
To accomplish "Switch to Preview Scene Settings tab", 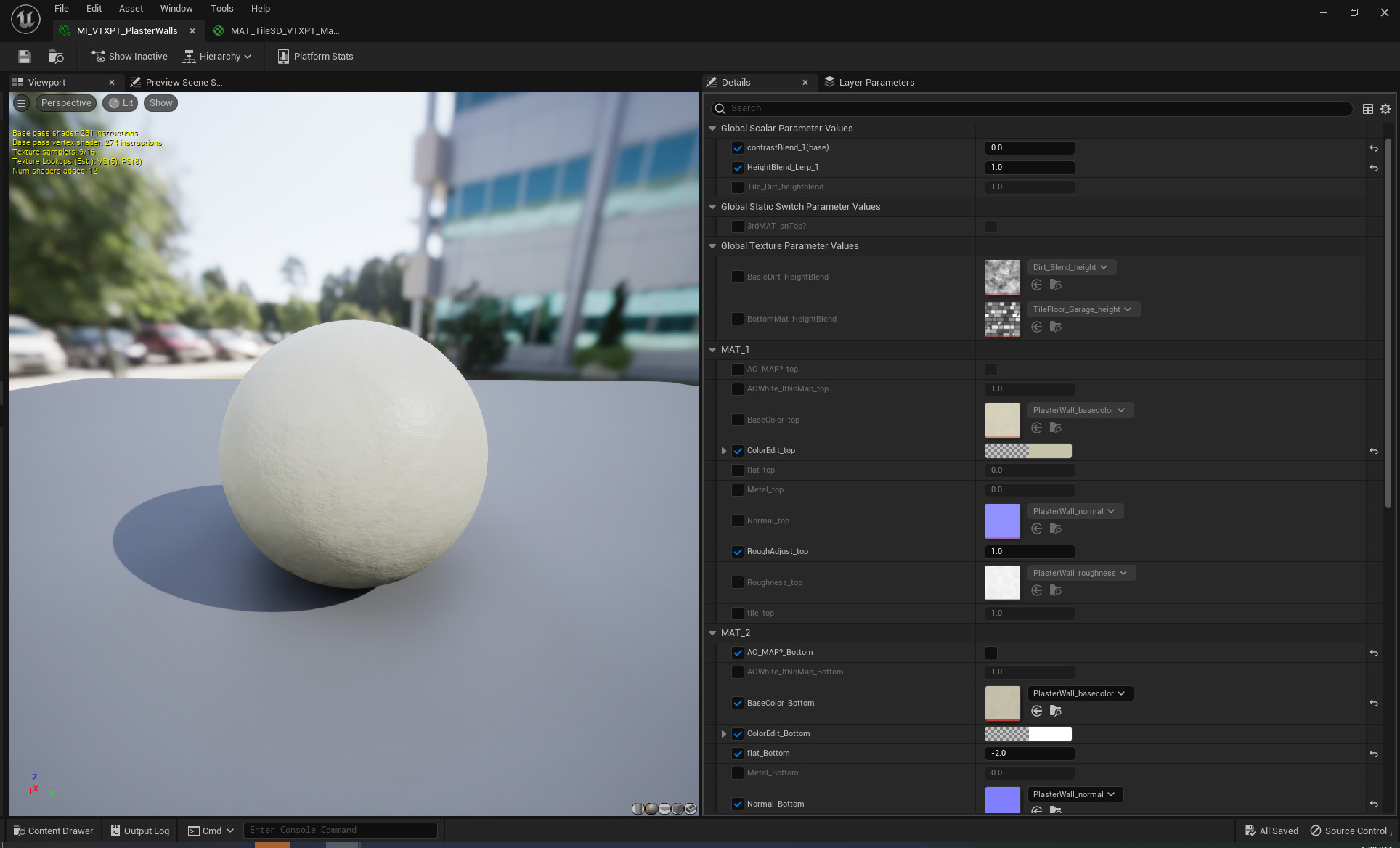I will click(177, 83).
